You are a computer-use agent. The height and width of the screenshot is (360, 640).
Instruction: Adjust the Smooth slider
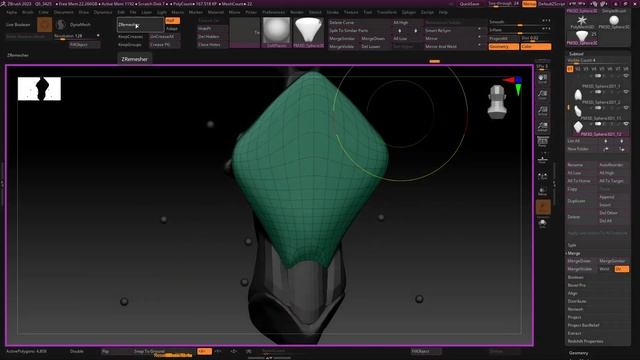click(x=520, y=22)
